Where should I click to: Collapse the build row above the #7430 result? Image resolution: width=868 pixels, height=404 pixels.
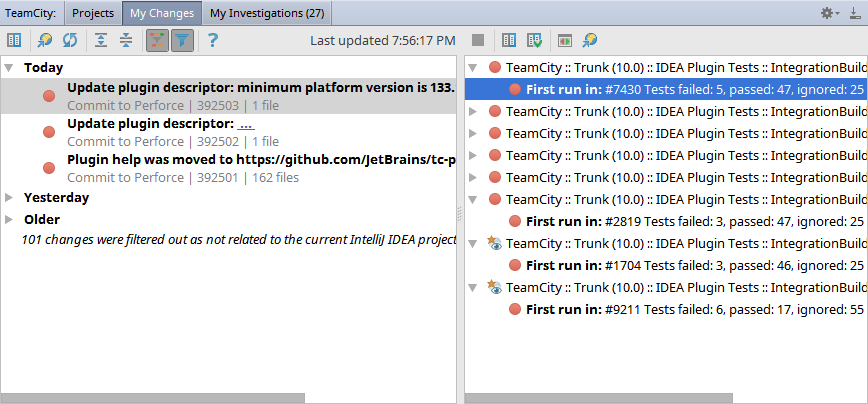(472, 68)
